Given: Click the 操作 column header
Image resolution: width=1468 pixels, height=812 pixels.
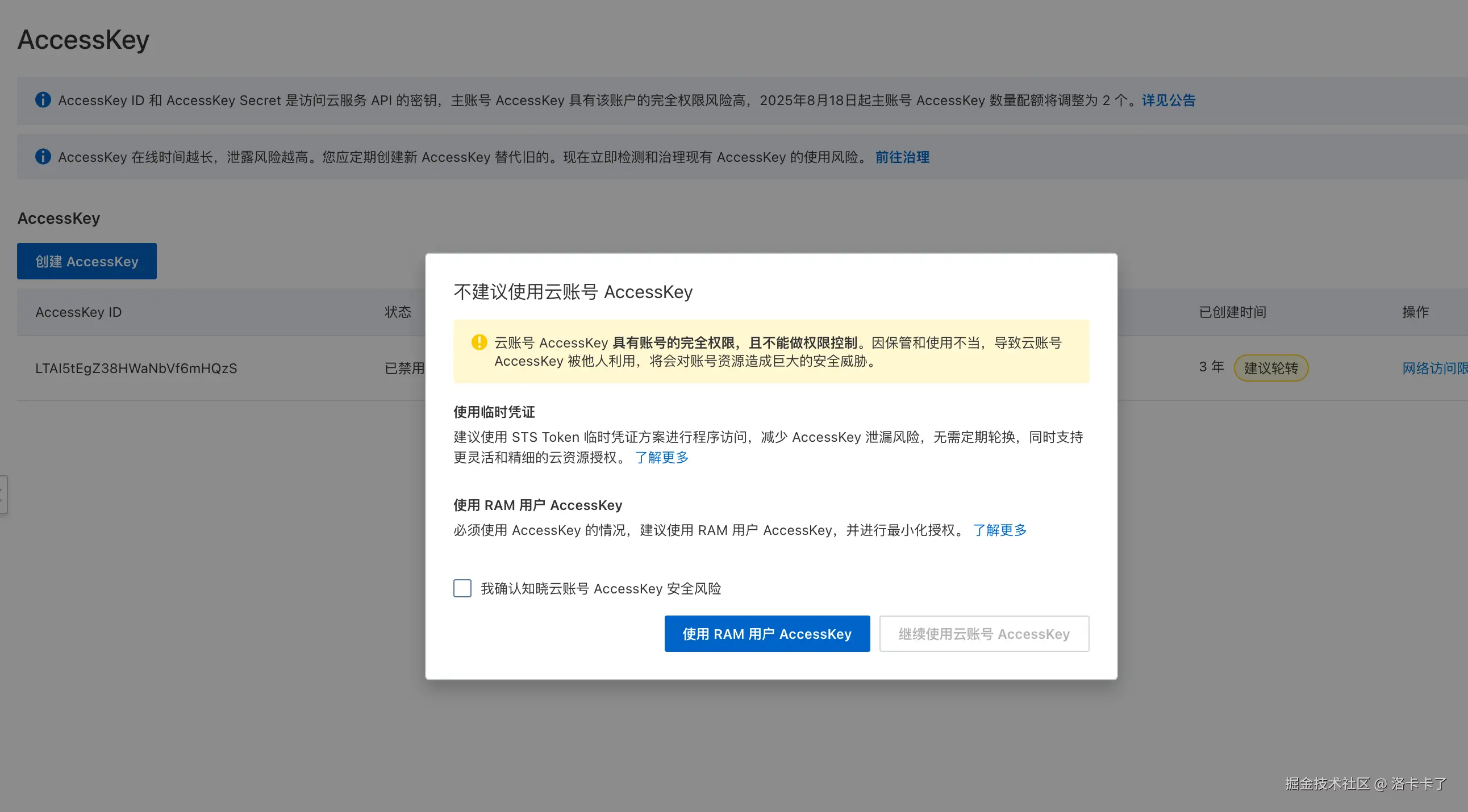Looking at the screenshot, I should point(1415,312).
